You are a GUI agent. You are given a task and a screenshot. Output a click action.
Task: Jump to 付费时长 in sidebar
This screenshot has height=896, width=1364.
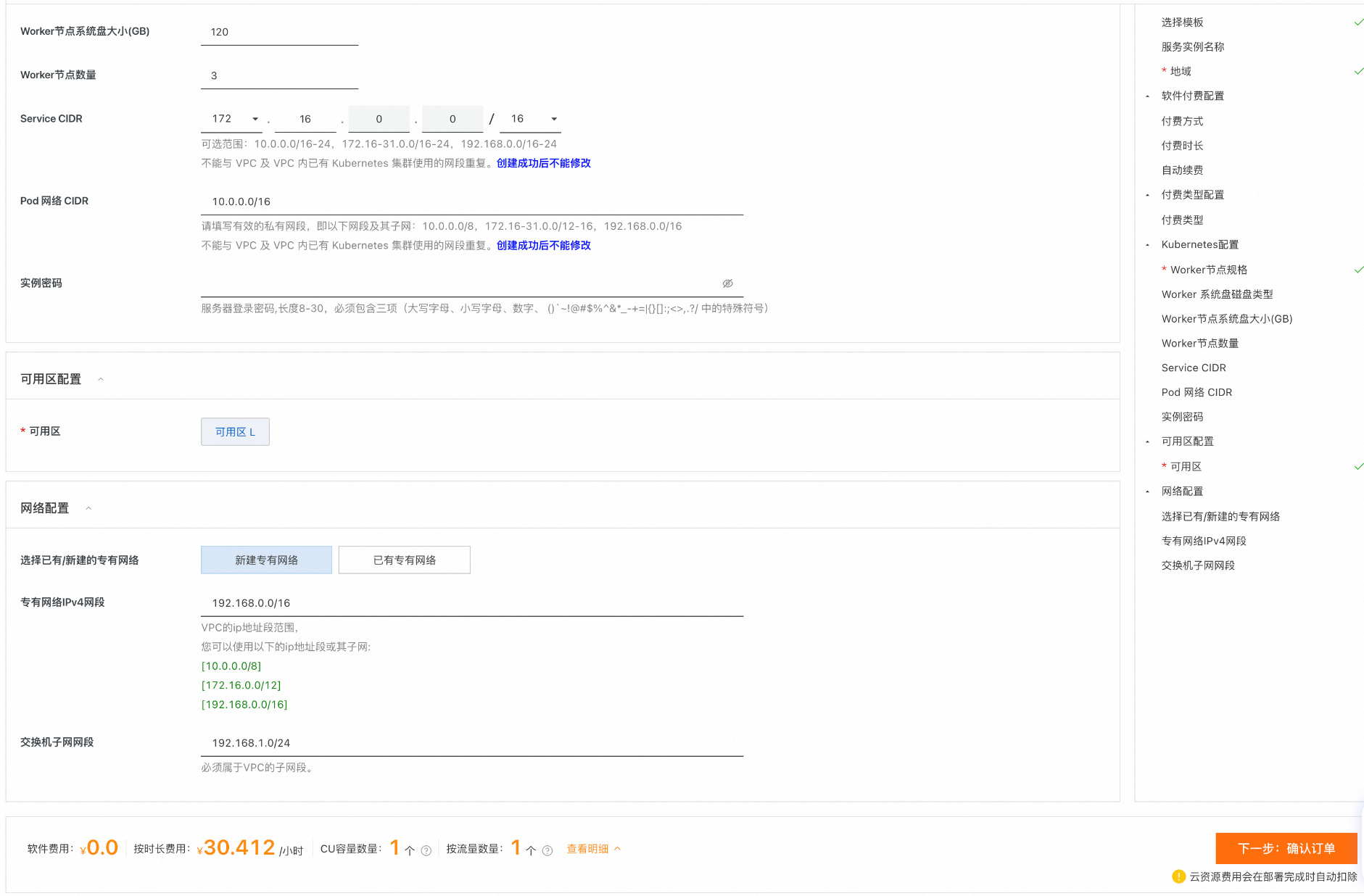[x=1182, y=146]
